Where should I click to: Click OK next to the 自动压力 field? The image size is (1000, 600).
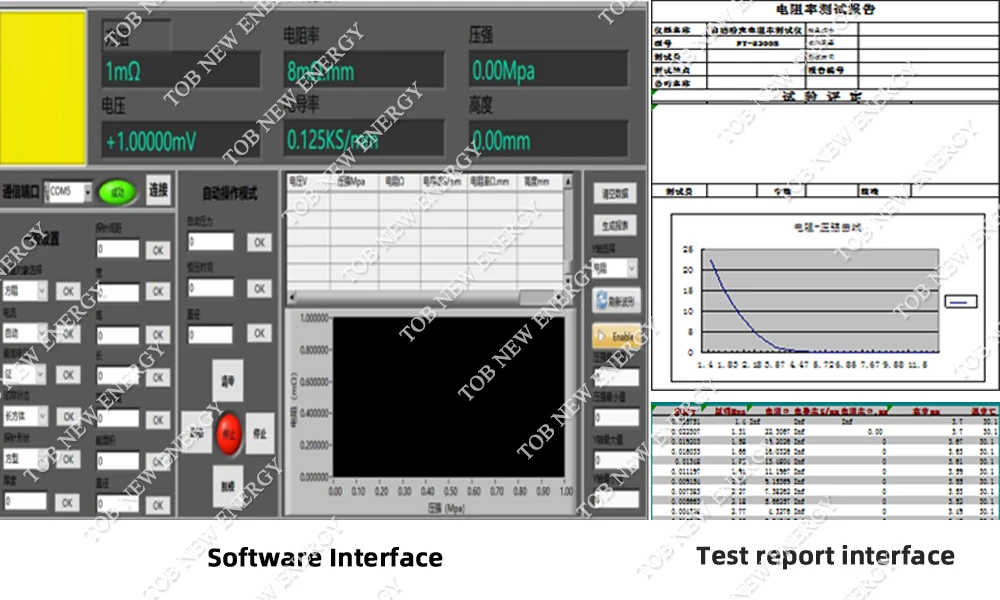click(259, 242)
